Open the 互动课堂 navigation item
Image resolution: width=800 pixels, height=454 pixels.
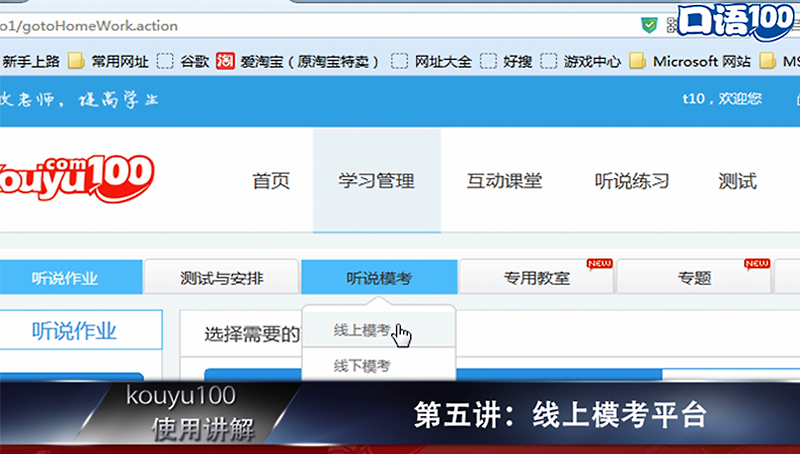pyautogui.click(x=504, y=181)
